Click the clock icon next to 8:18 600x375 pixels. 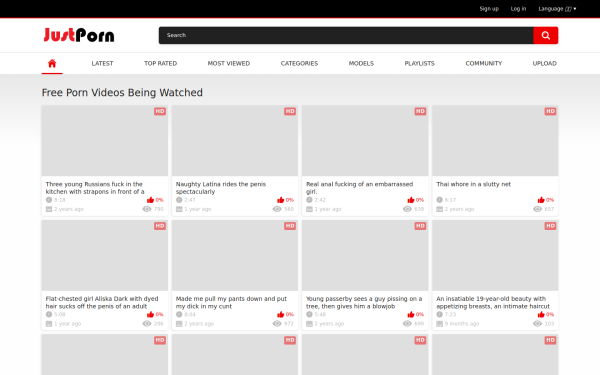tap(49, 200)
